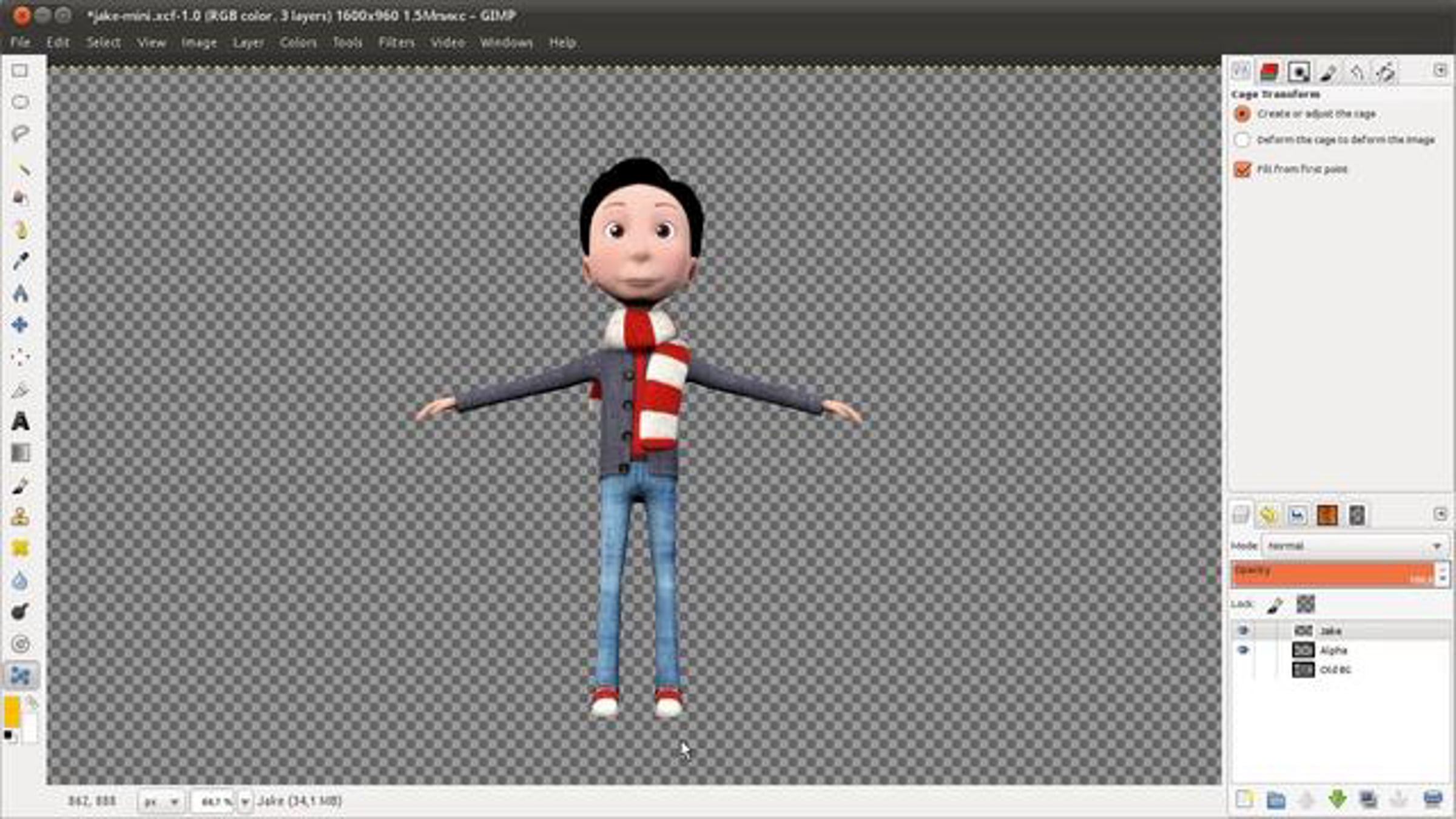Select the Clone stamp tool
Screen dimensions: 1456x819
(x=20, y=517)
